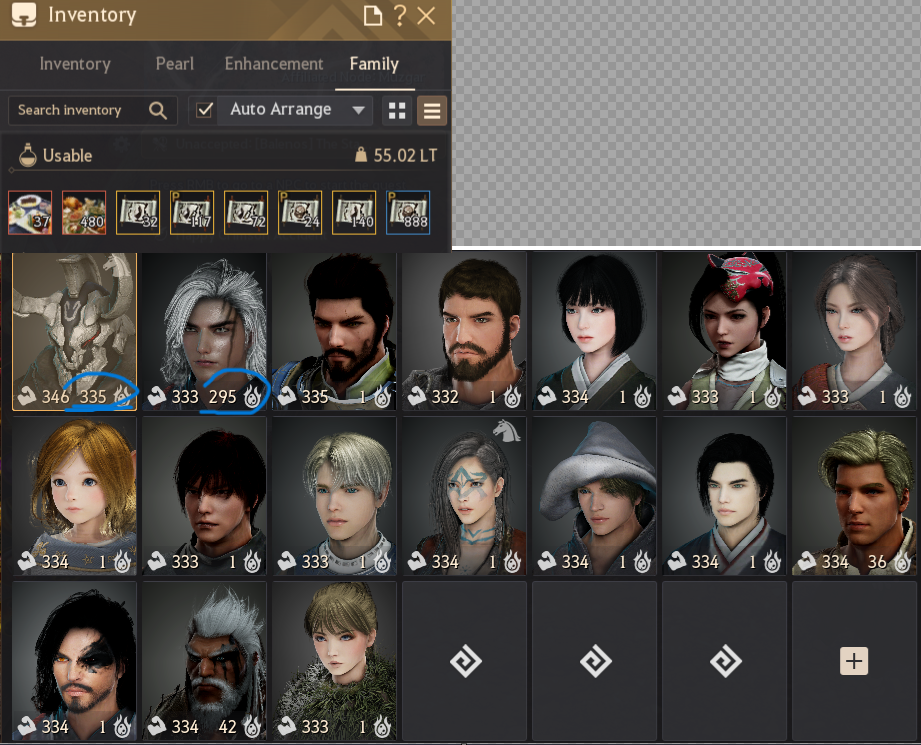Click the first empty character slot
Viewport: 921px width, 745px height.
(465, 661)
